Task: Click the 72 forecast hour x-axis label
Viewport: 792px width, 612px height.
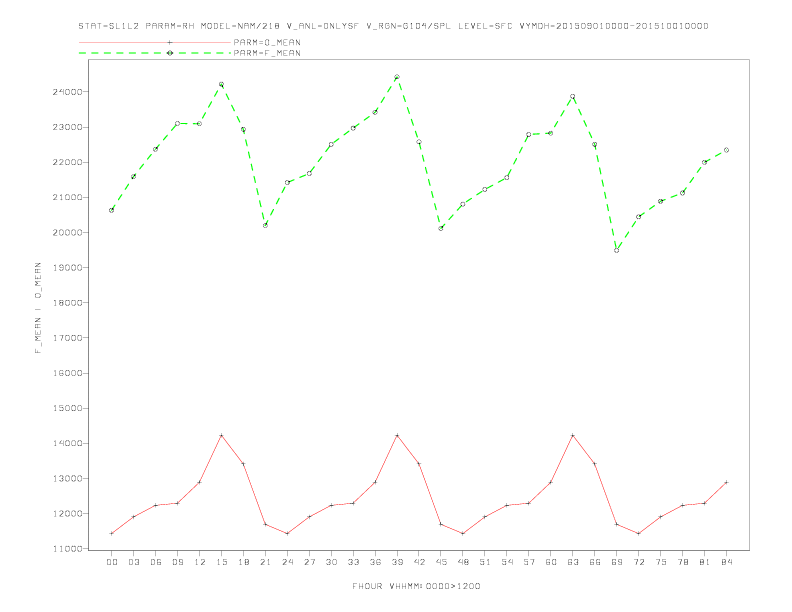Action: [x=638, y=562]
